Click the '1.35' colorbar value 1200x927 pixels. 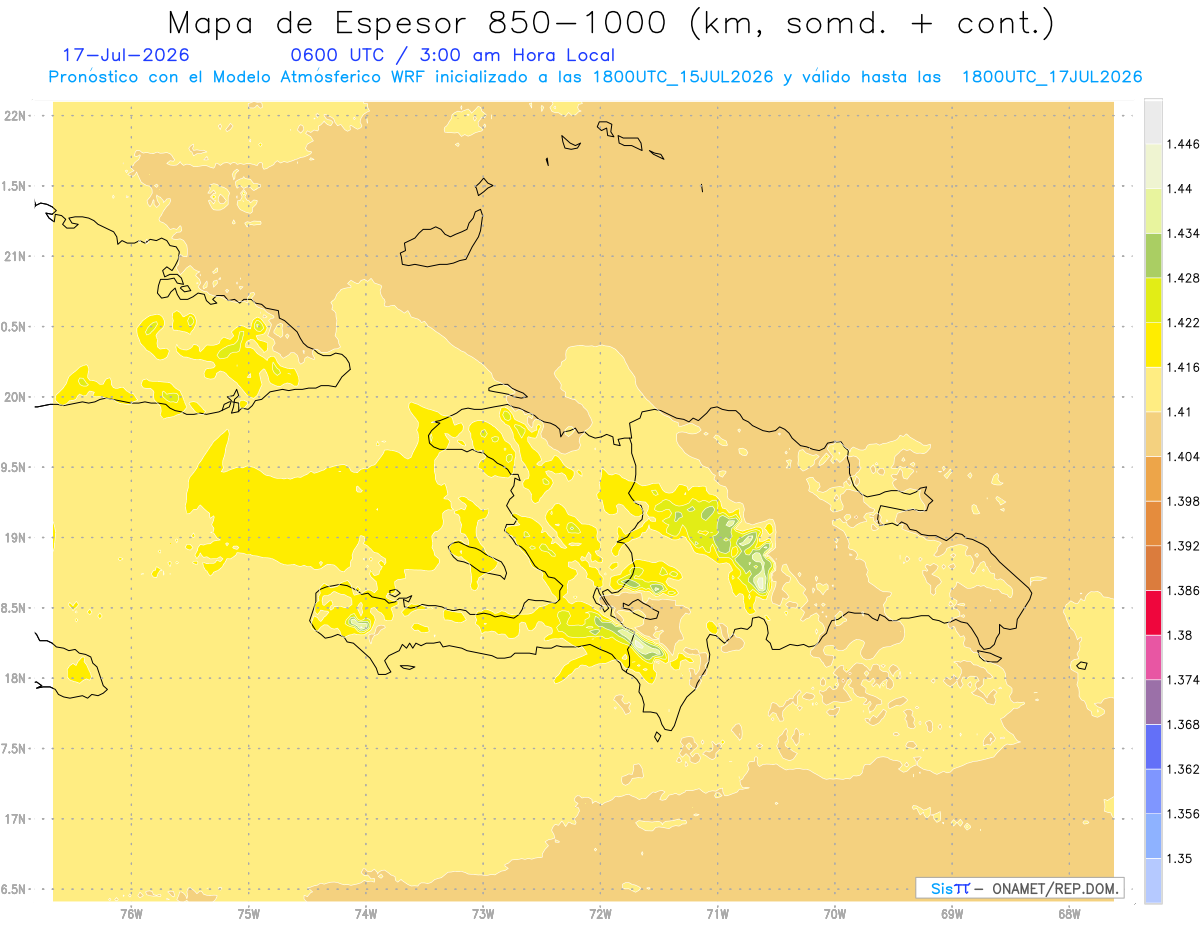(1179, 858)
